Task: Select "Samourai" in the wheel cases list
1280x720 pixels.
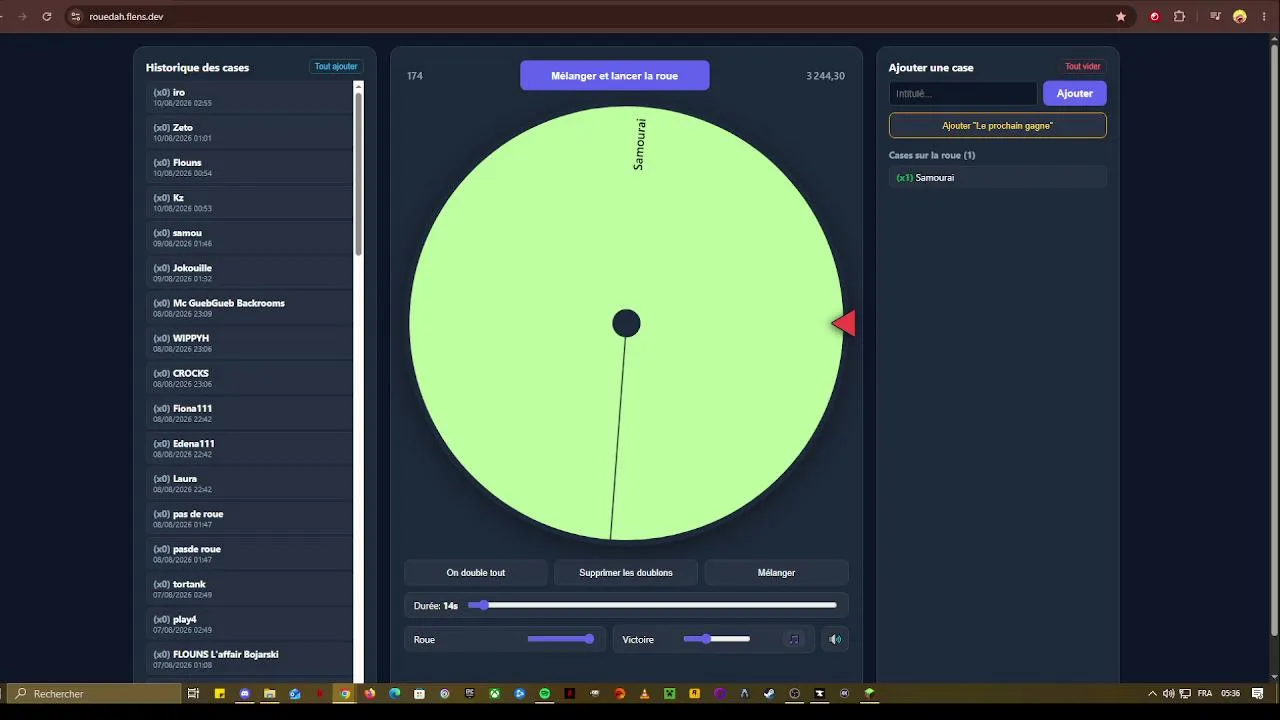Action: 998,177
